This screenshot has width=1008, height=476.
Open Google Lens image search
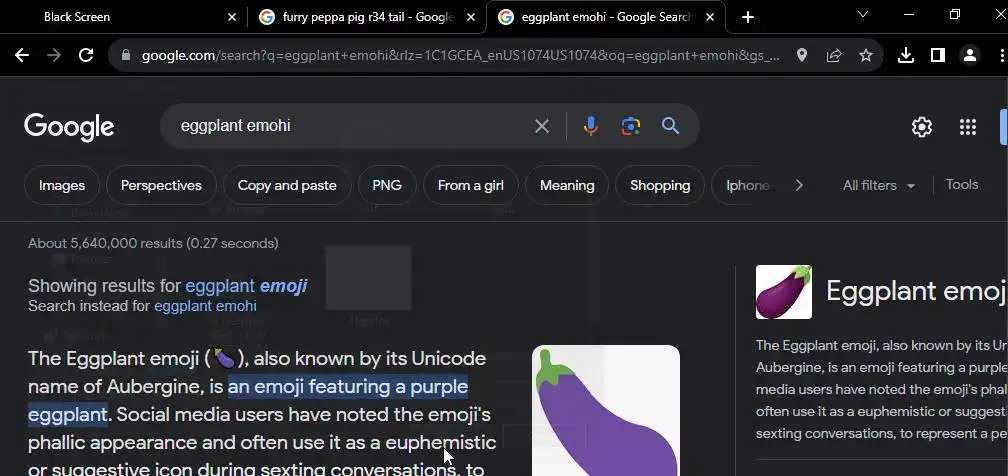click(630, 126)
